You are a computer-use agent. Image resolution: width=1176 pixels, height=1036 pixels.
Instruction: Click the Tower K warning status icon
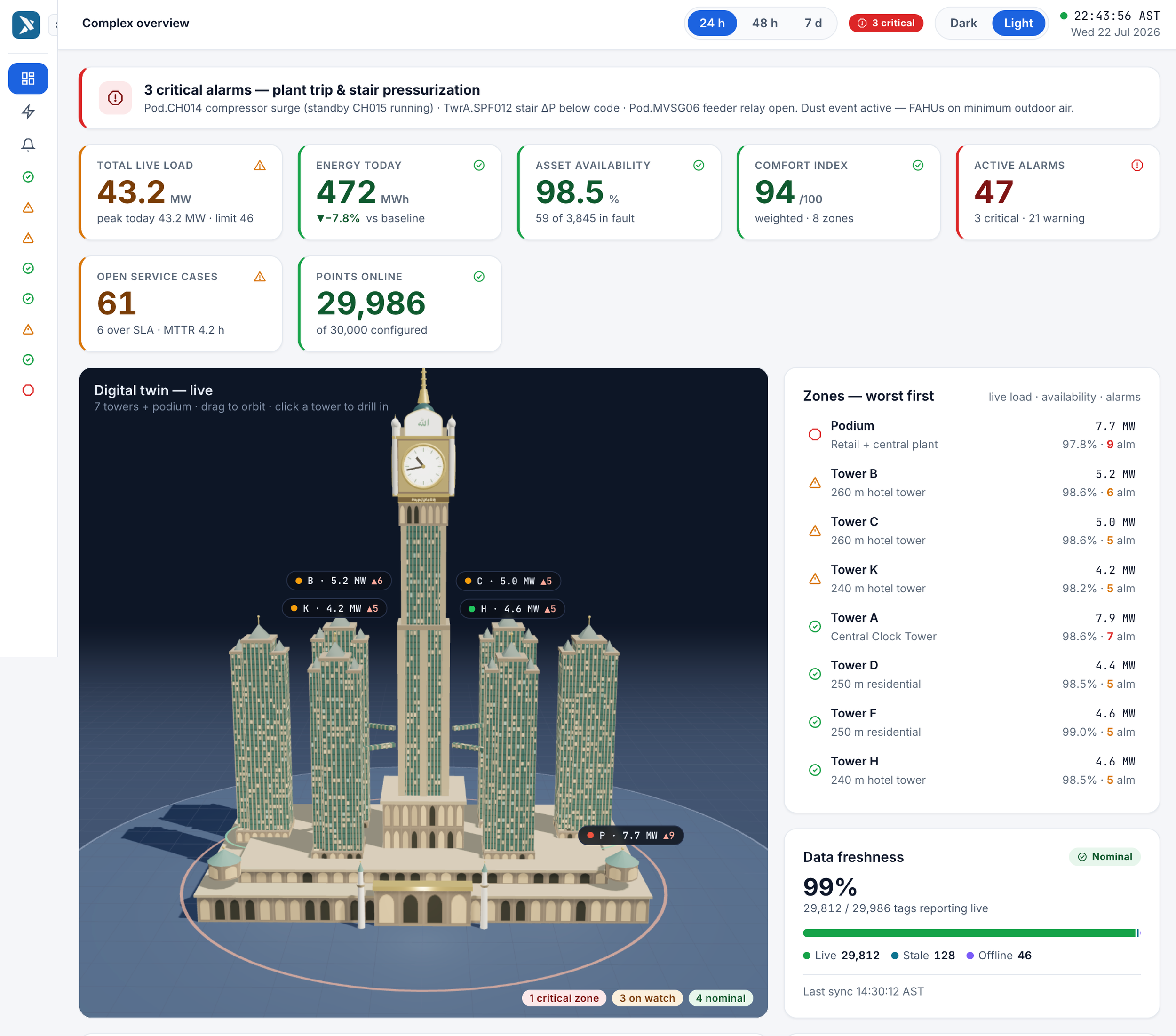(815, 578)
